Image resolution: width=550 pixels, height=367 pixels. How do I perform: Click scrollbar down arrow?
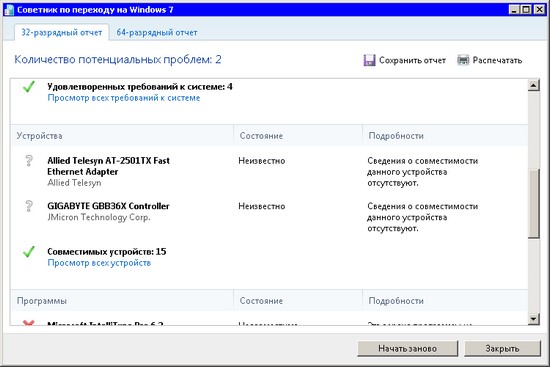534,319
